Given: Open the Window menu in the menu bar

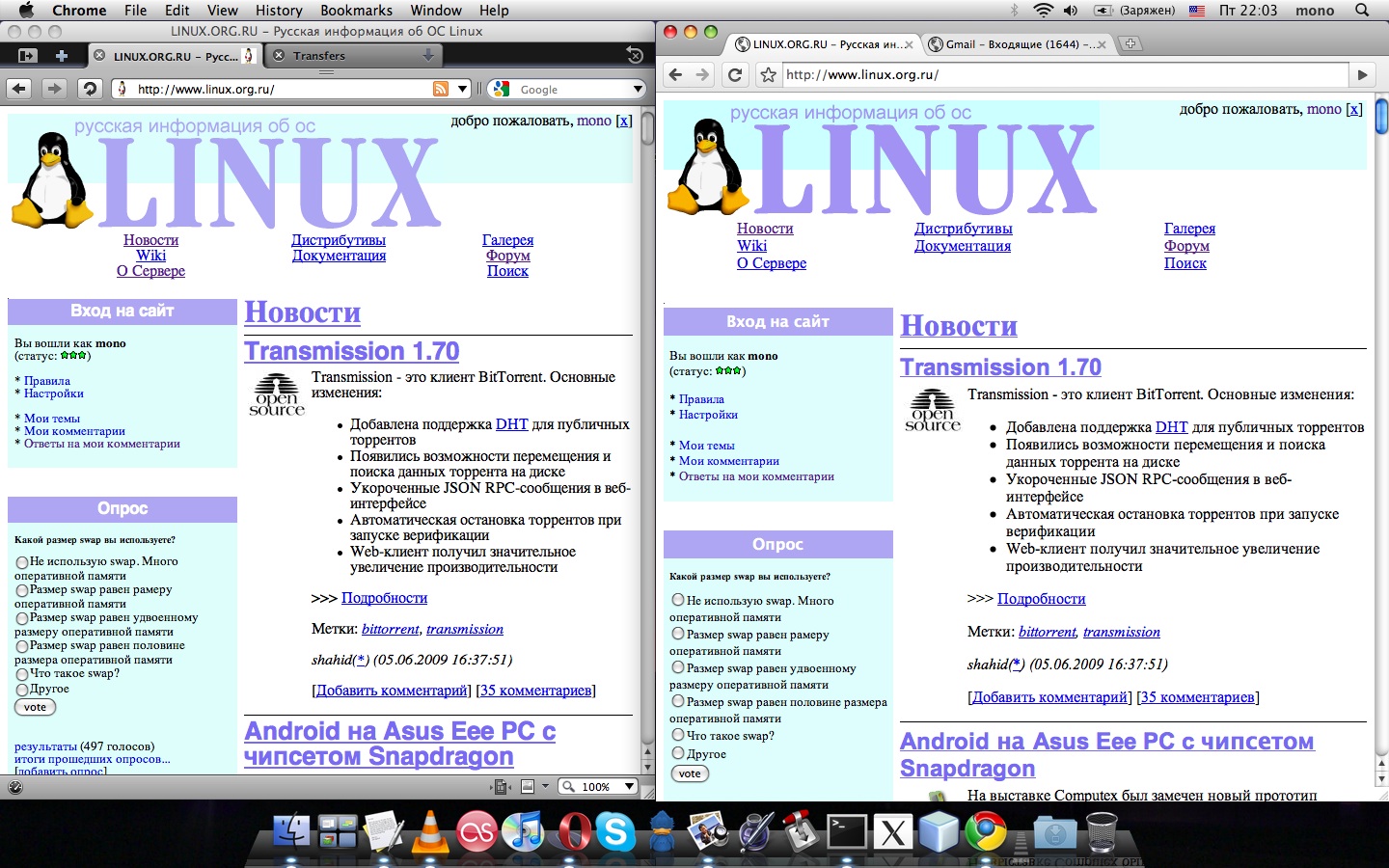Looking at the screenshot, I should [436, 11].
